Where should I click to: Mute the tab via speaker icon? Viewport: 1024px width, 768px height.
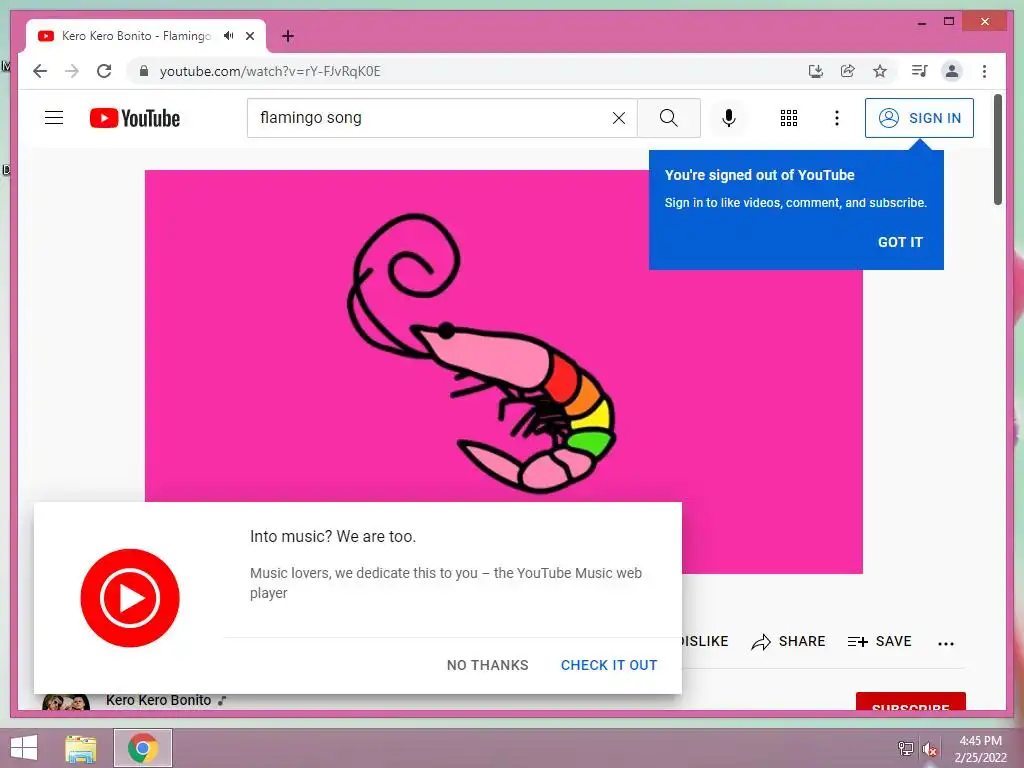[x=229, y=36]
